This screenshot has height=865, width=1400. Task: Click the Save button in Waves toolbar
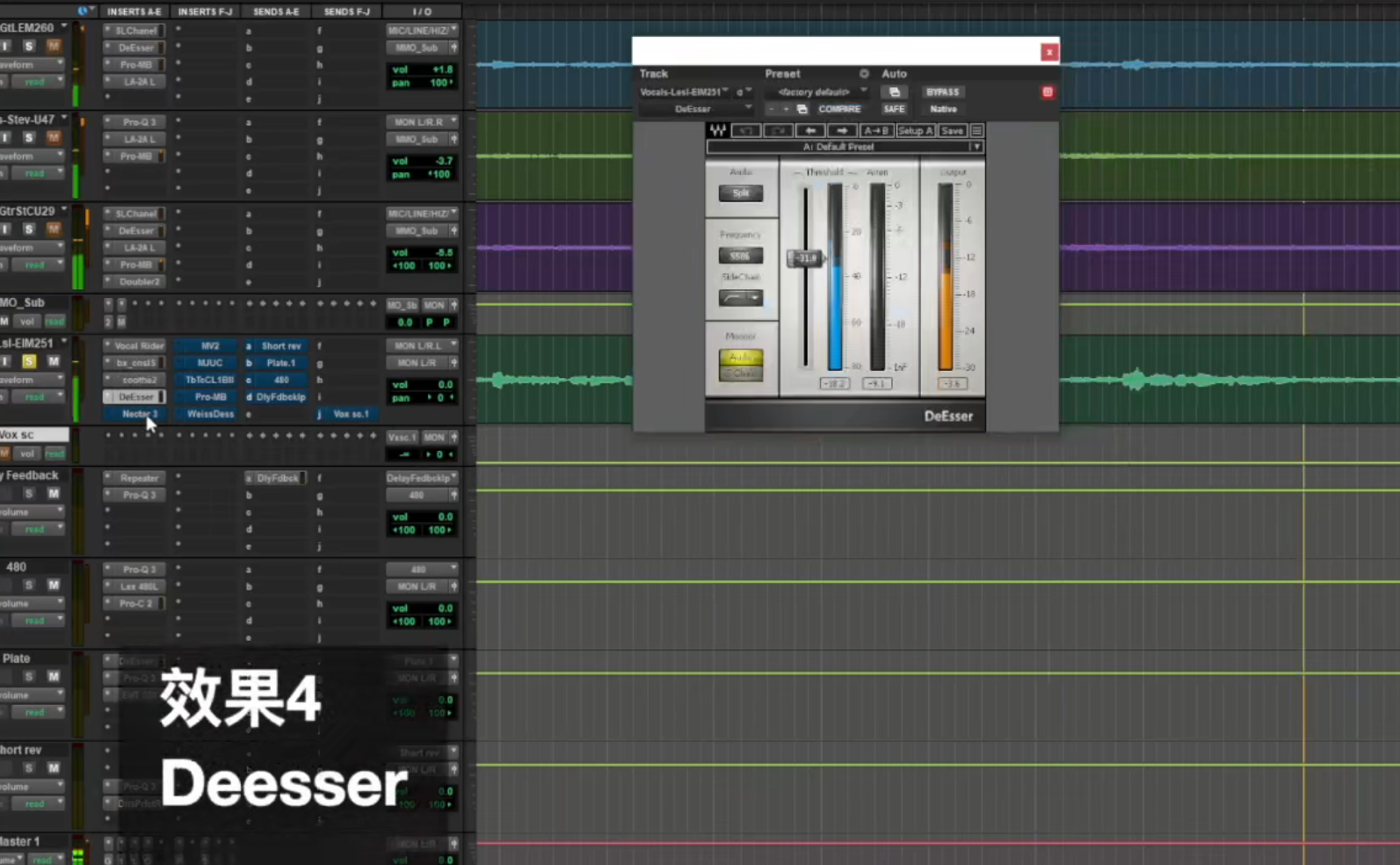point(952,131)
